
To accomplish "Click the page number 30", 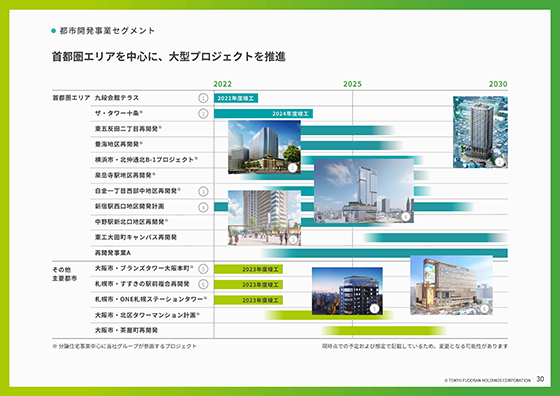I will pos(540,379).
